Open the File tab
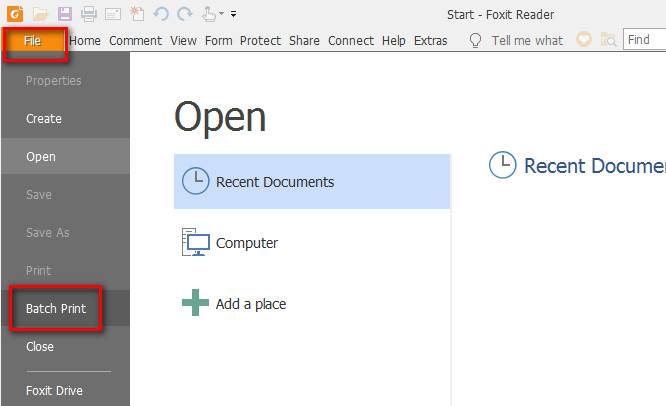 (33, 41)
